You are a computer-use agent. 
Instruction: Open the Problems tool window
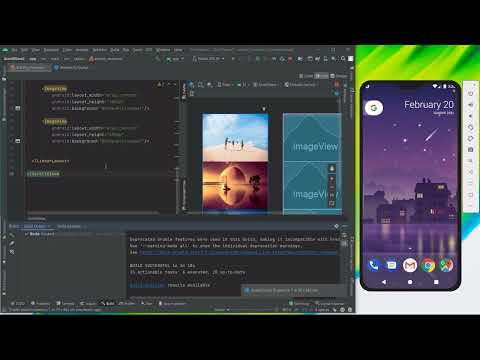[x=41, y=303]
